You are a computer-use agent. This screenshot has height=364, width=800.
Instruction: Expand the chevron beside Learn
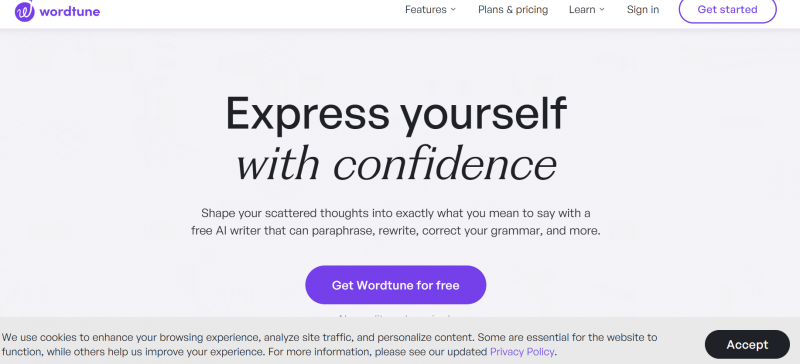[x=602, y=10]
